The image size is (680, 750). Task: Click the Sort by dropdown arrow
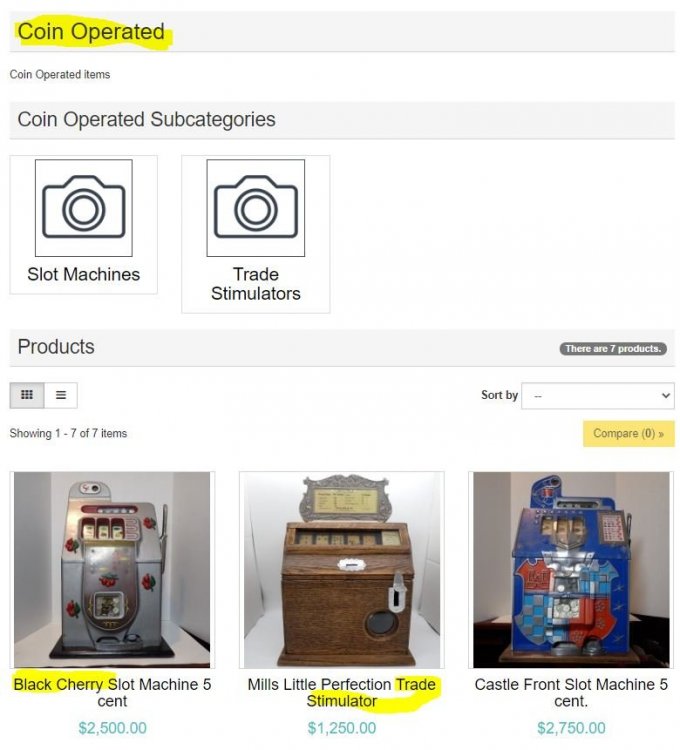point(665,396)
